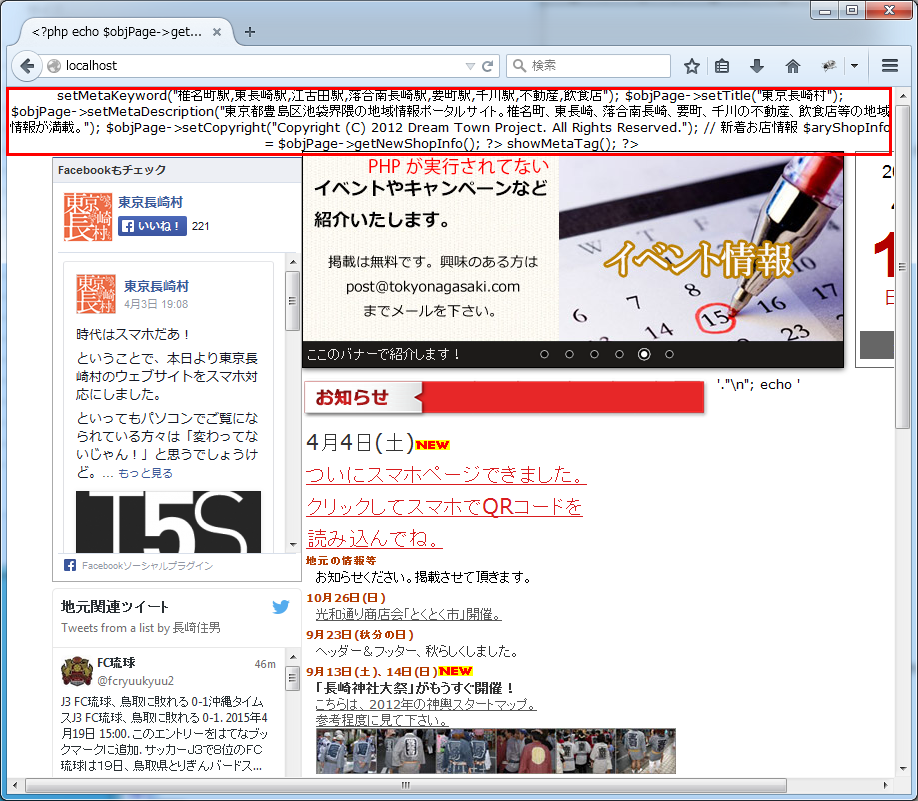Select the first banner slide dot
Viewport: 918px width, 801px height.
[544, 354]
